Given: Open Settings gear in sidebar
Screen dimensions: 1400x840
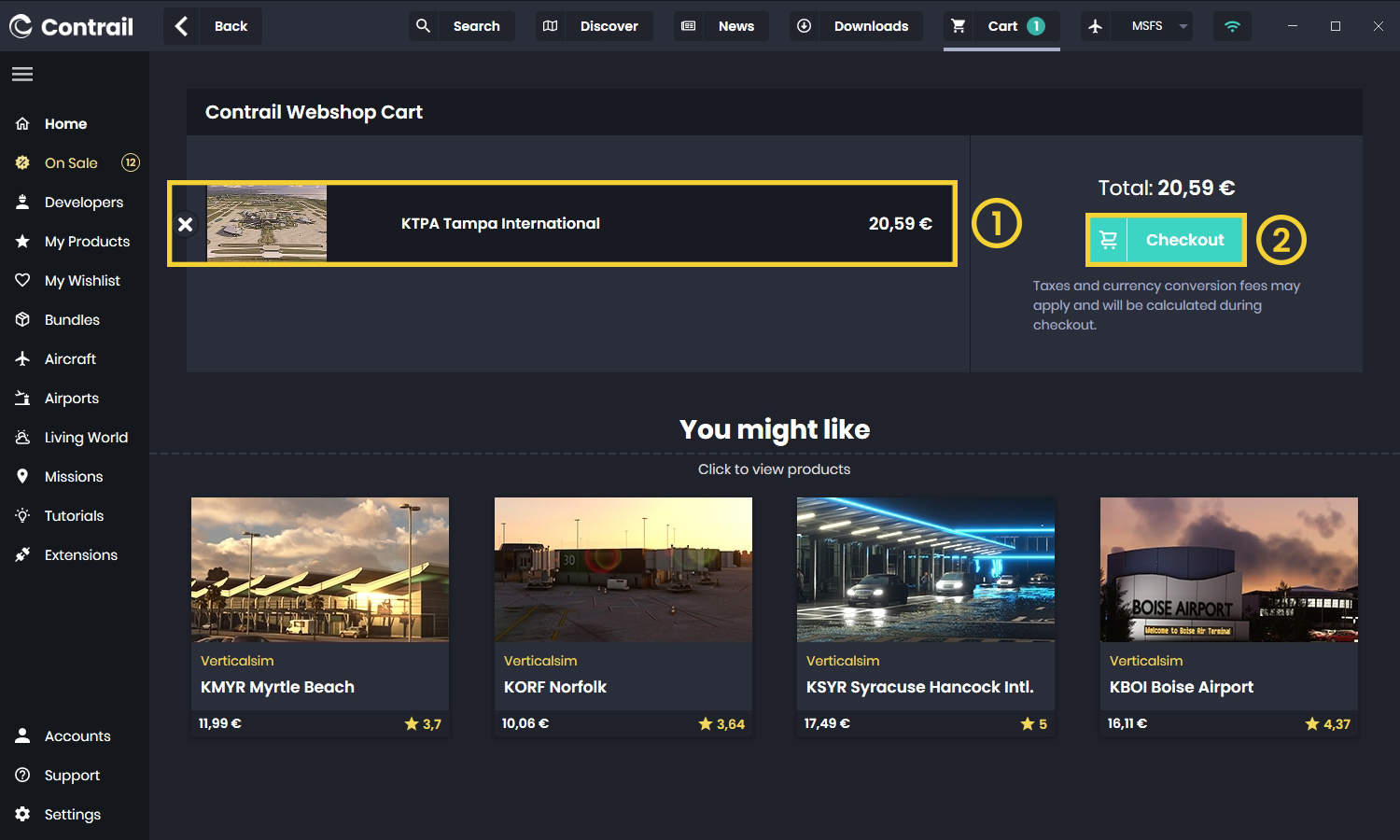Looking at the screenshot, I should (22, 814).
